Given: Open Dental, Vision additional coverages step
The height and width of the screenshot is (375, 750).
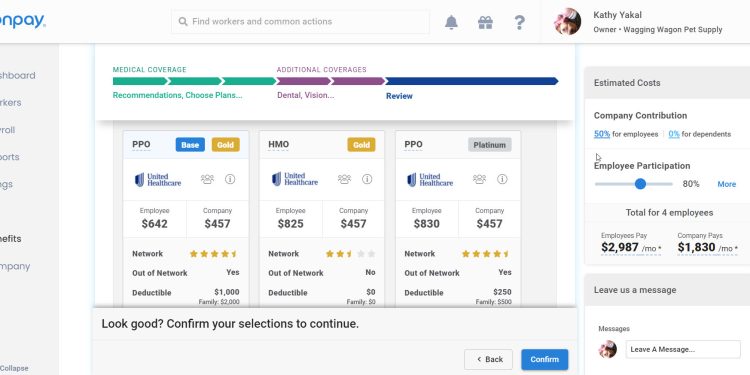Looking at the screenshot, I should tap(306, 95).
